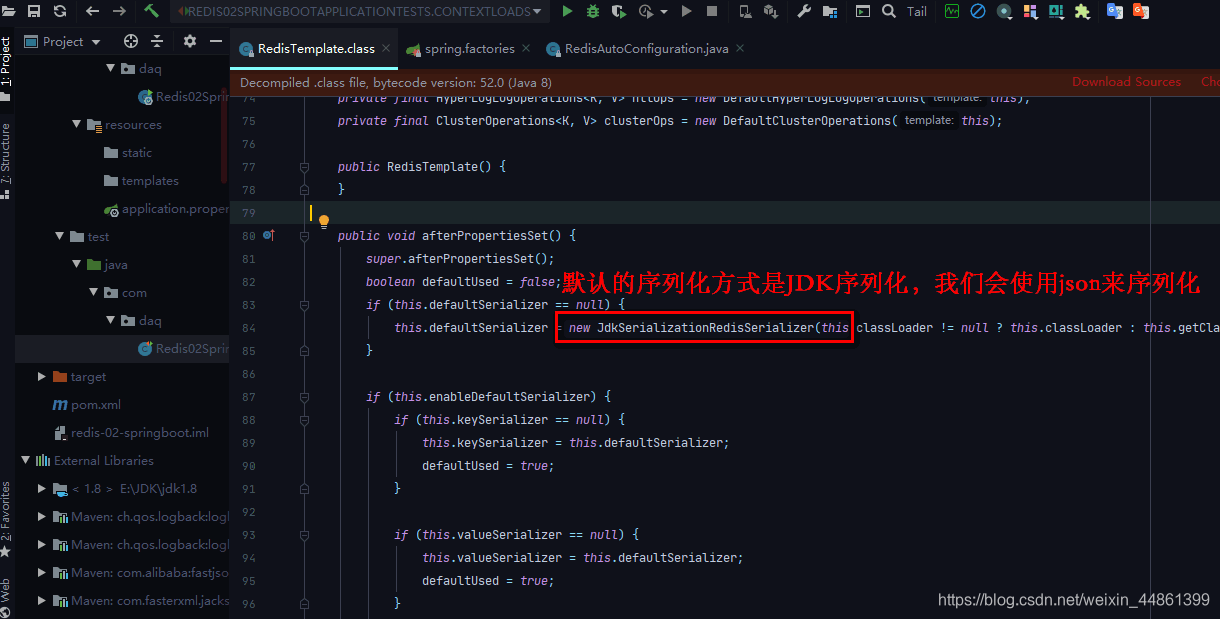
Task: Build project with the hammer icon
Action: point(152,12)
